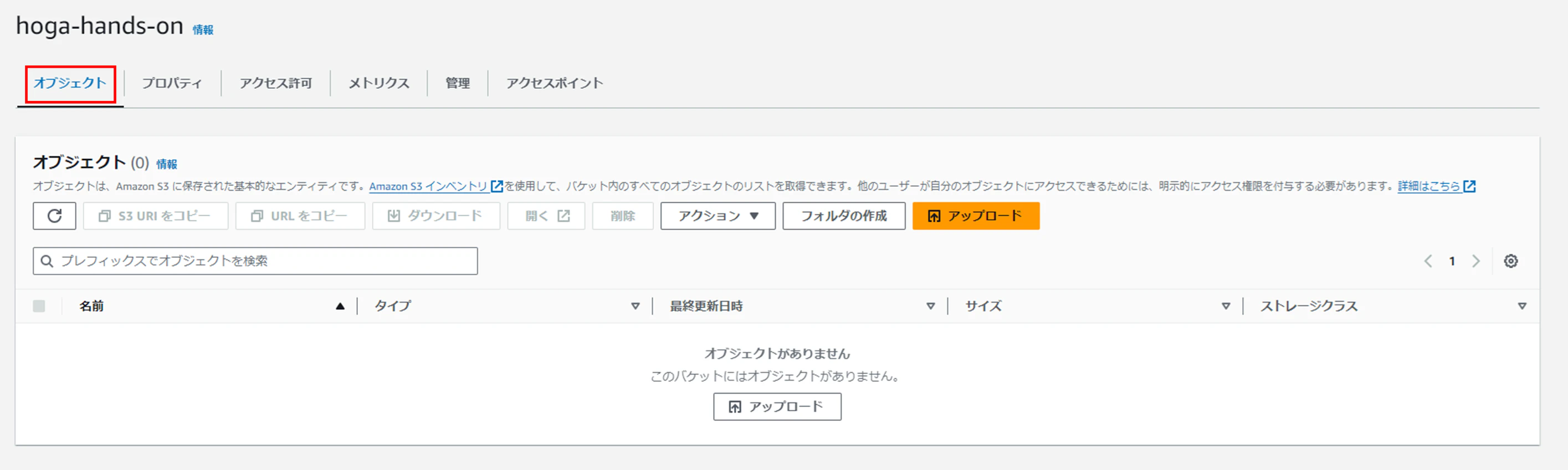This screenshot has height=470, width=1568.
Task: Click the サイズ column header text
Action: point(983,306)
